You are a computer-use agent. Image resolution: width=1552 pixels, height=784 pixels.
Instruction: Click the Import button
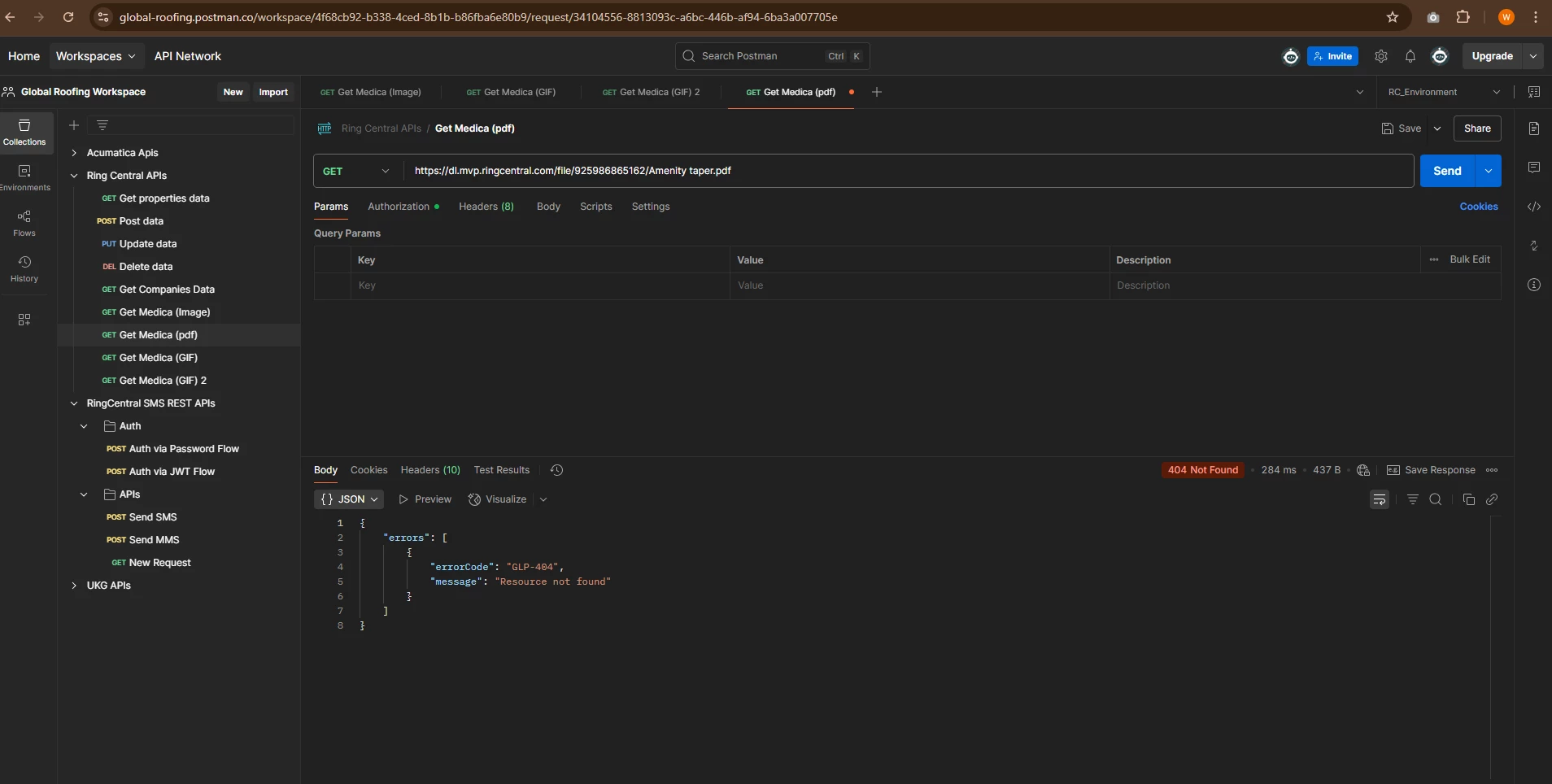click(x=273, y=92)
